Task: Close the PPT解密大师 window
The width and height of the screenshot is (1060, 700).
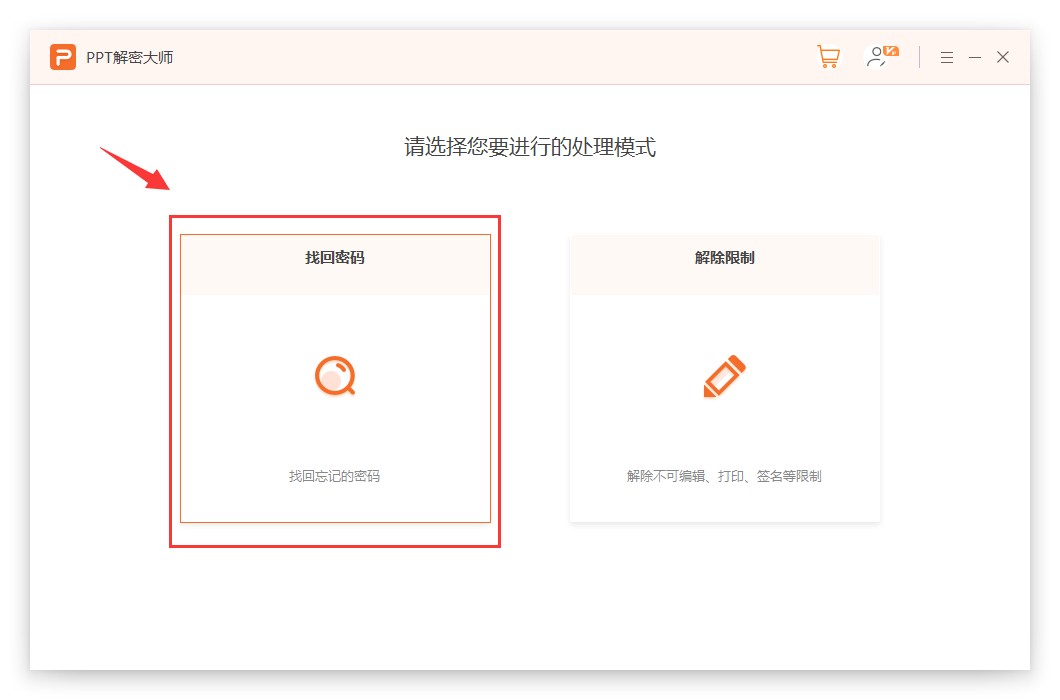Action: pyautogui.click(x=1003, y=57)
